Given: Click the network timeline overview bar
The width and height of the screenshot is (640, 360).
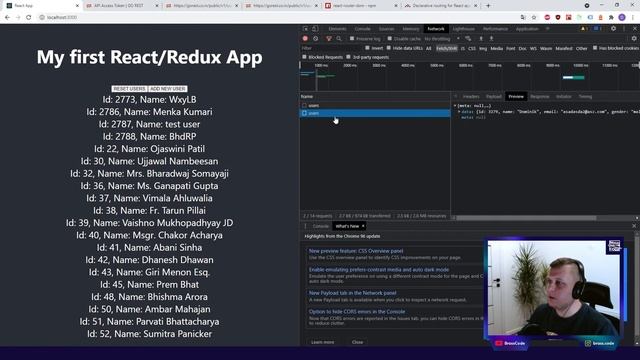Looking at the screenshot, I should click(469, 76).
